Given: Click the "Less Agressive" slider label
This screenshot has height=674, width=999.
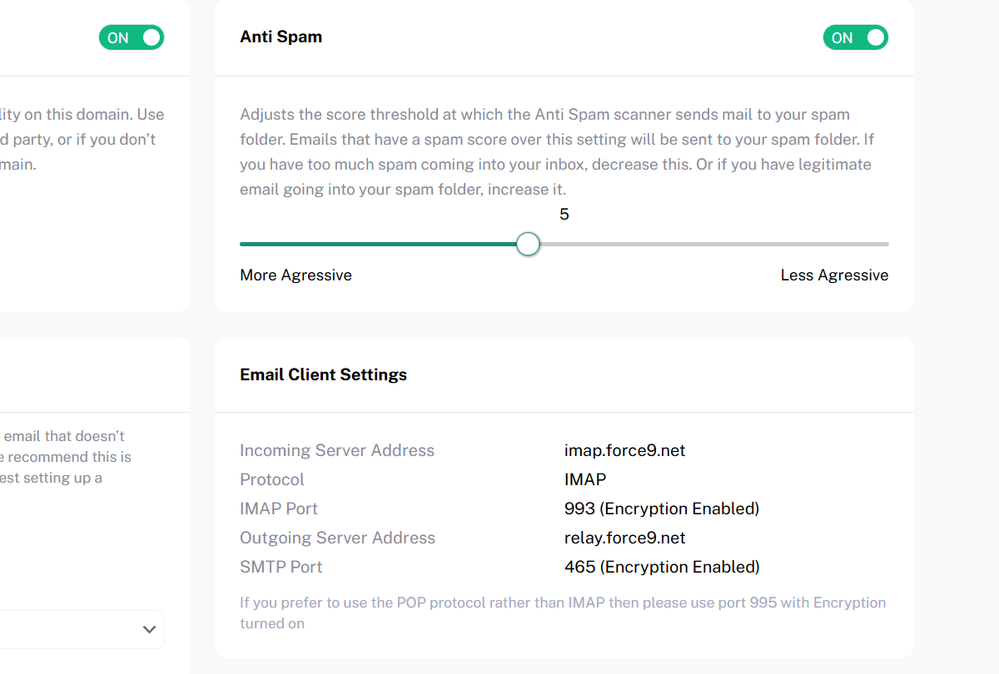Looking at the screenshot, I should (x=834, y=275).
